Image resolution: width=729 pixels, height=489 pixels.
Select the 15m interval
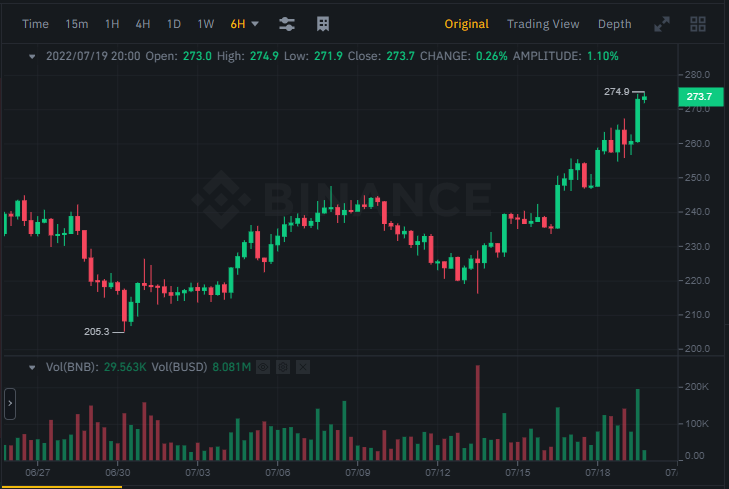(x=77, y=24)
